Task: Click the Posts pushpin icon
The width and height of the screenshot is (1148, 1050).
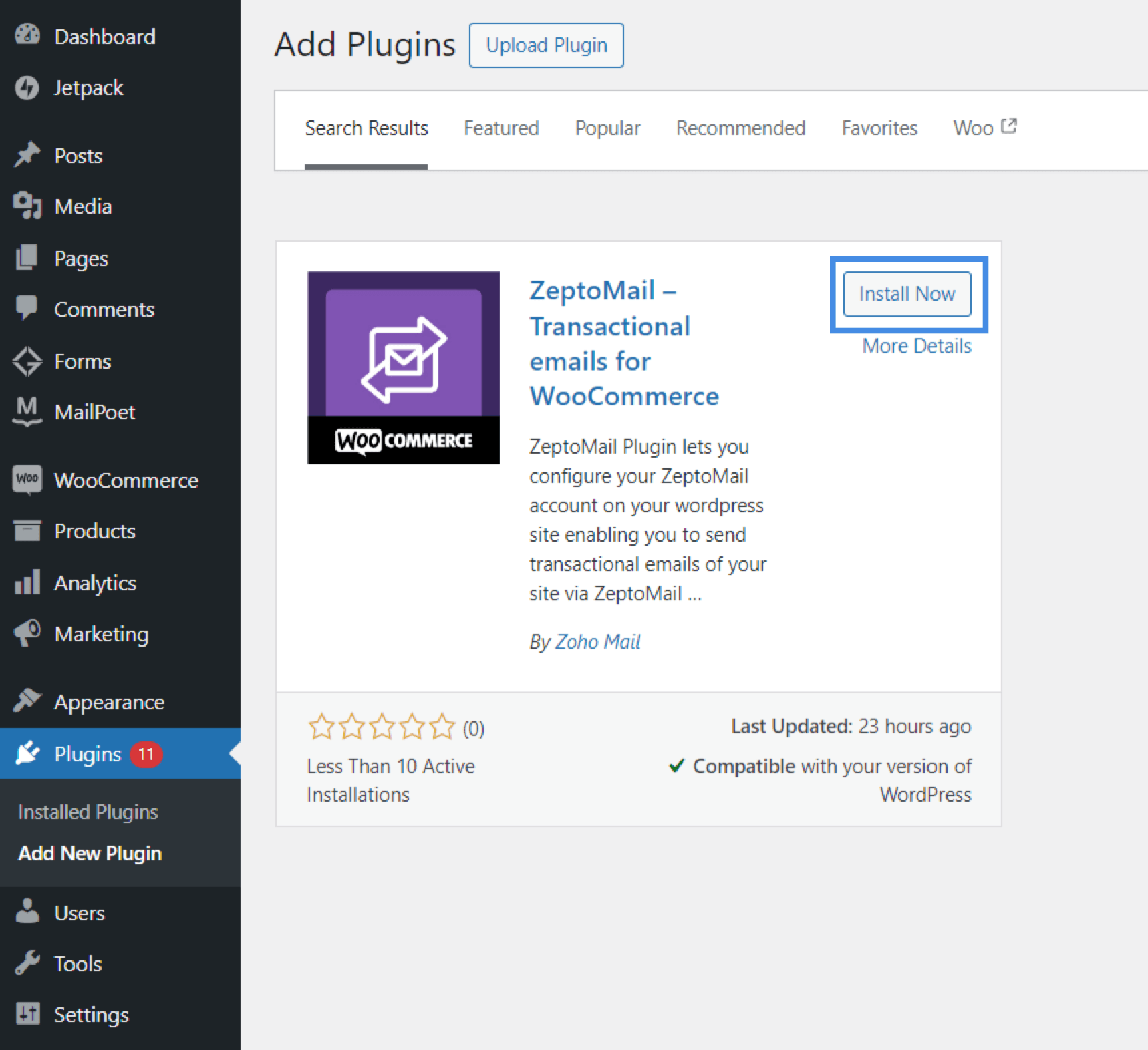Action: (x=27, y=155)
